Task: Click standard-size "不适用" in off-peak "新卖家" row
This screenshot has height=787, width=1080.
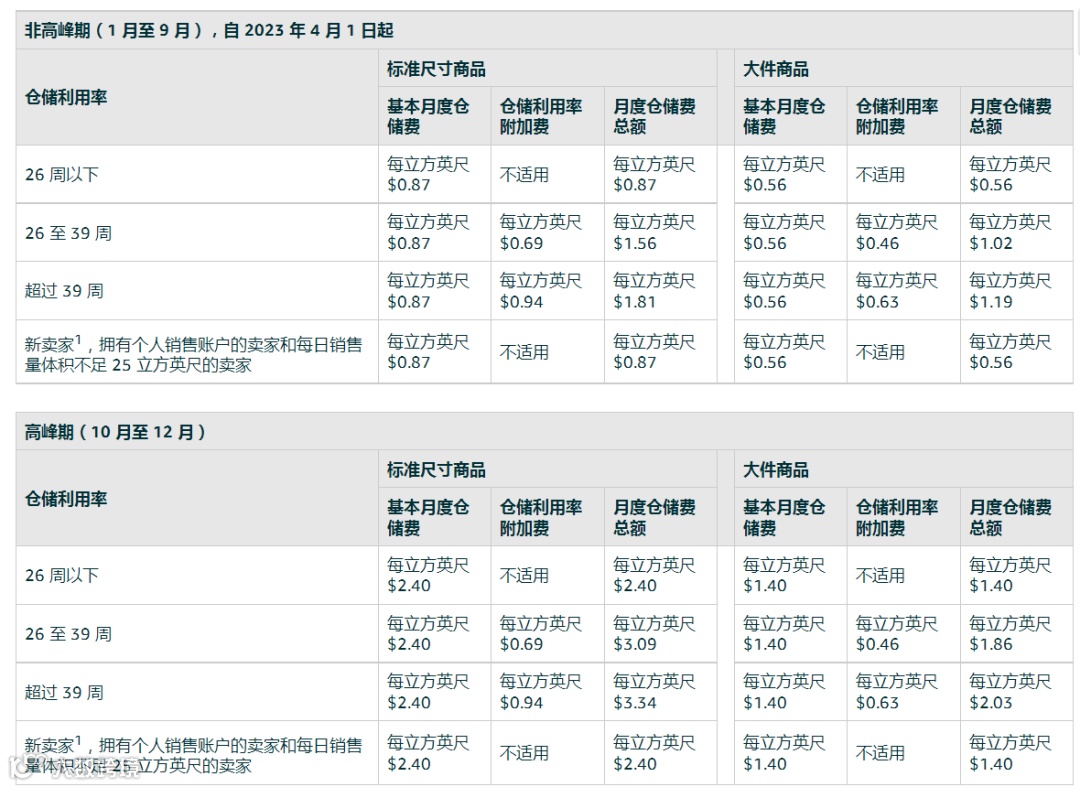Action: coord(524,353)
